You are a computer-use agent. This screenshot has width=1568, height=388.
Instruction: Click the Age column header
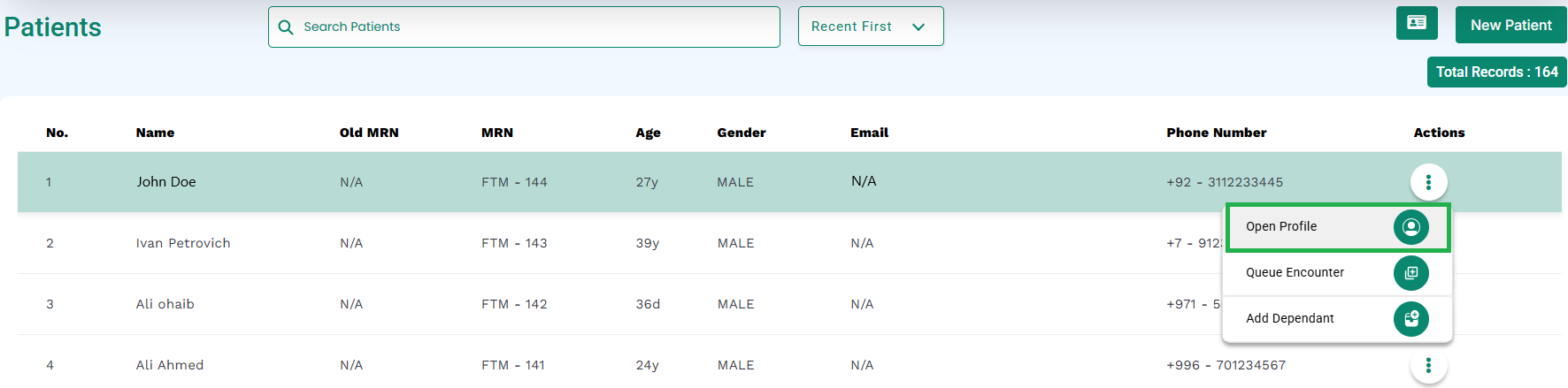click(x=648, y=133)
